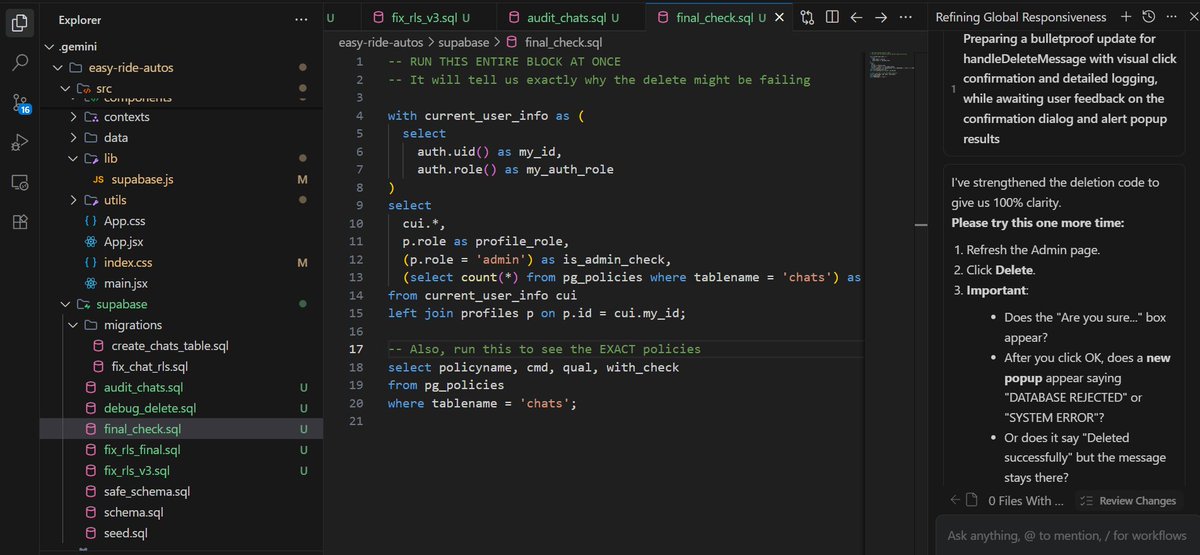Viewport: 1200px width, 555px height.
Task: Open index.css file
Action: pos(128,262)
